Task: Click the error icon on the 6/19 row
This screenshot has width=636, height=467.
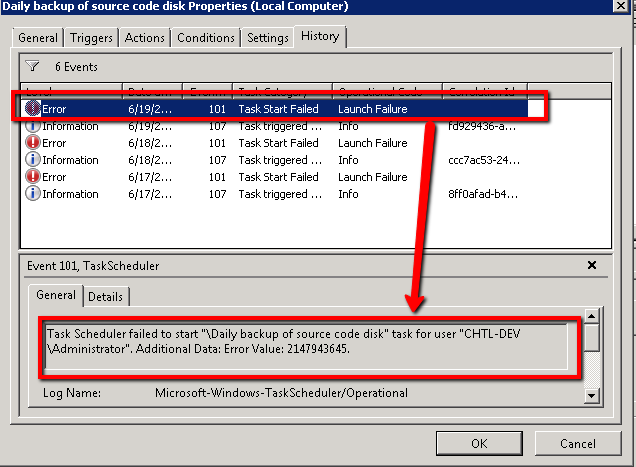Action: point(33,109)
